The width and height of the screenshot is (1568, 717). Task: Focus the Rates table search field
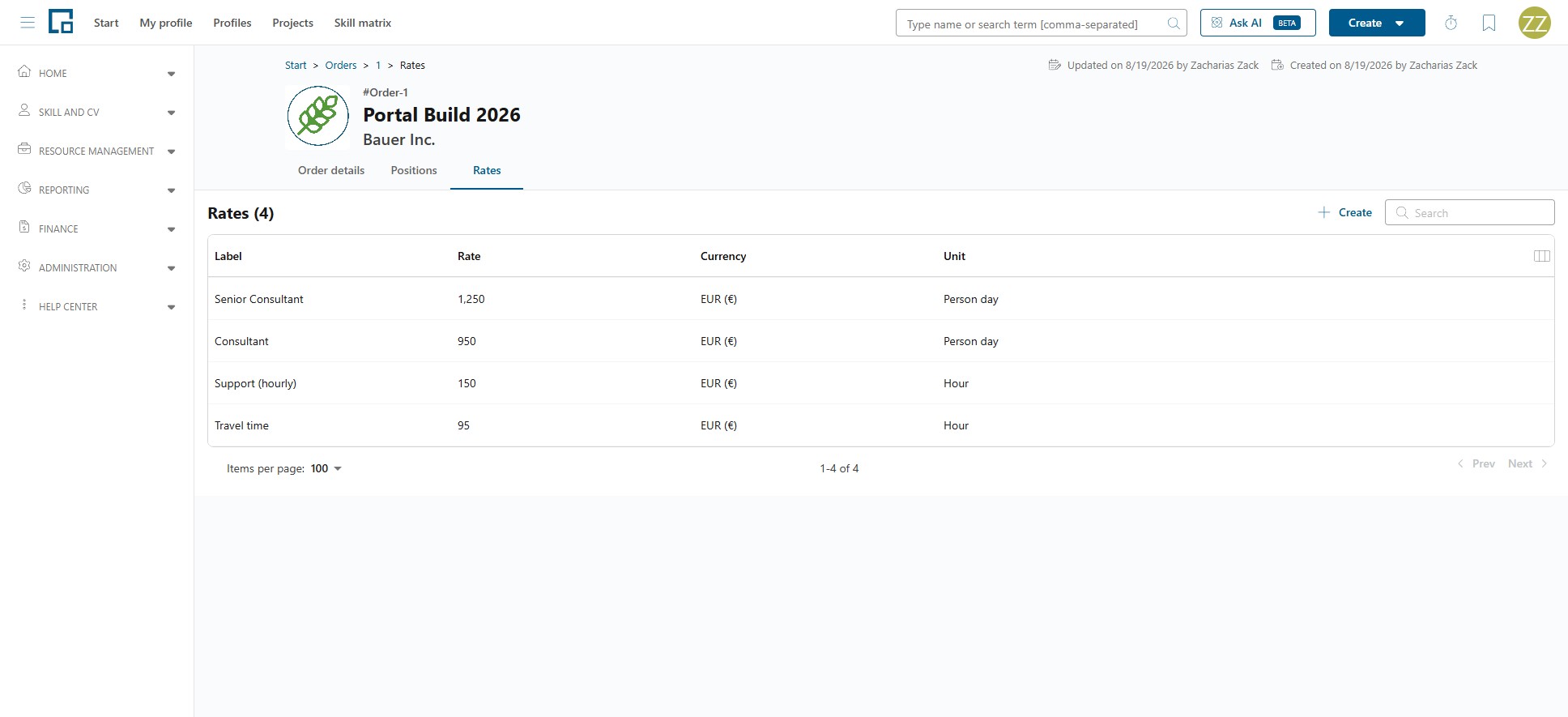(1469, 212)
